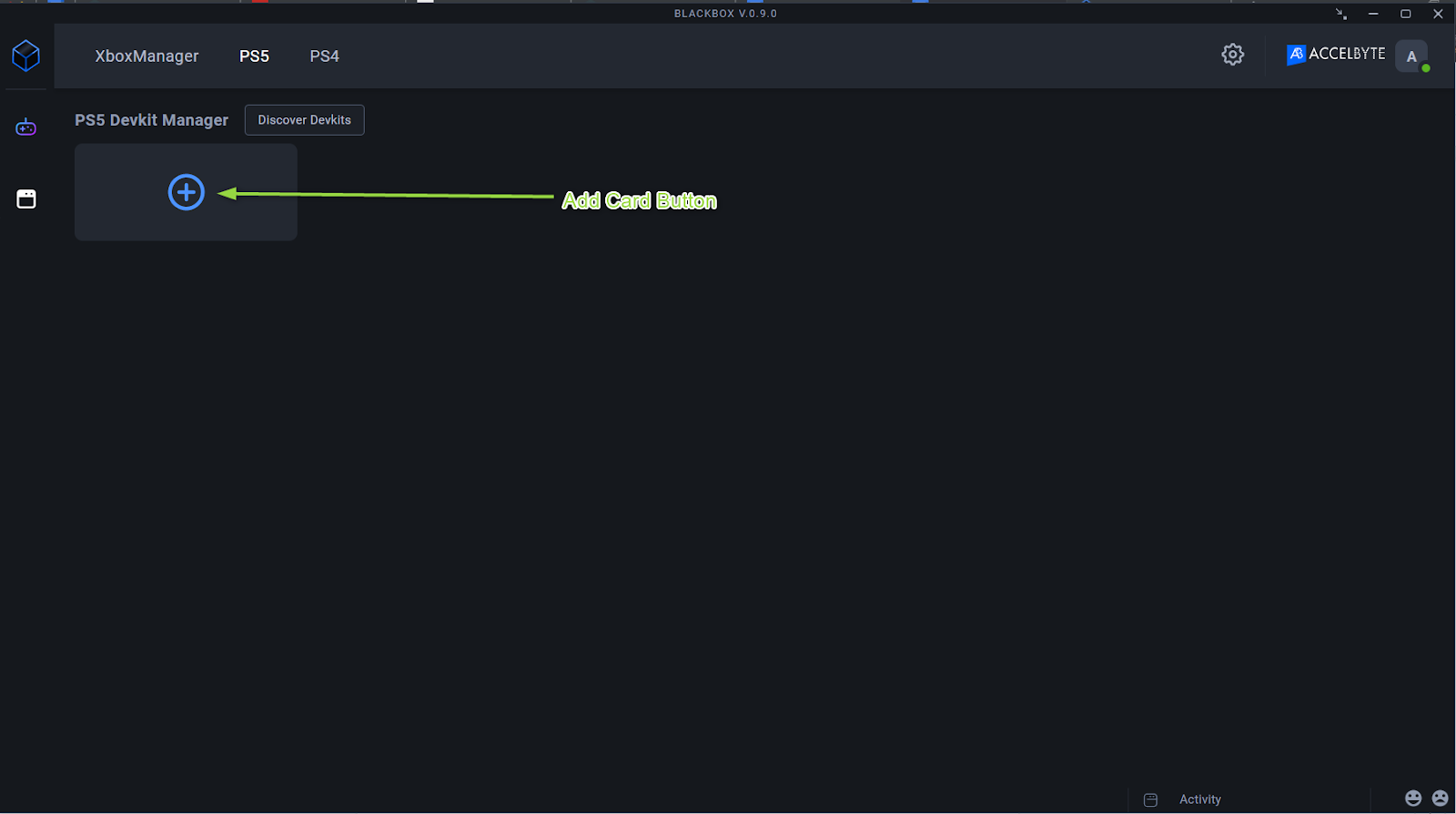Switch to the PS5 tab
This screenshot has height=814, width=1456.
click(x=254, y=56)
